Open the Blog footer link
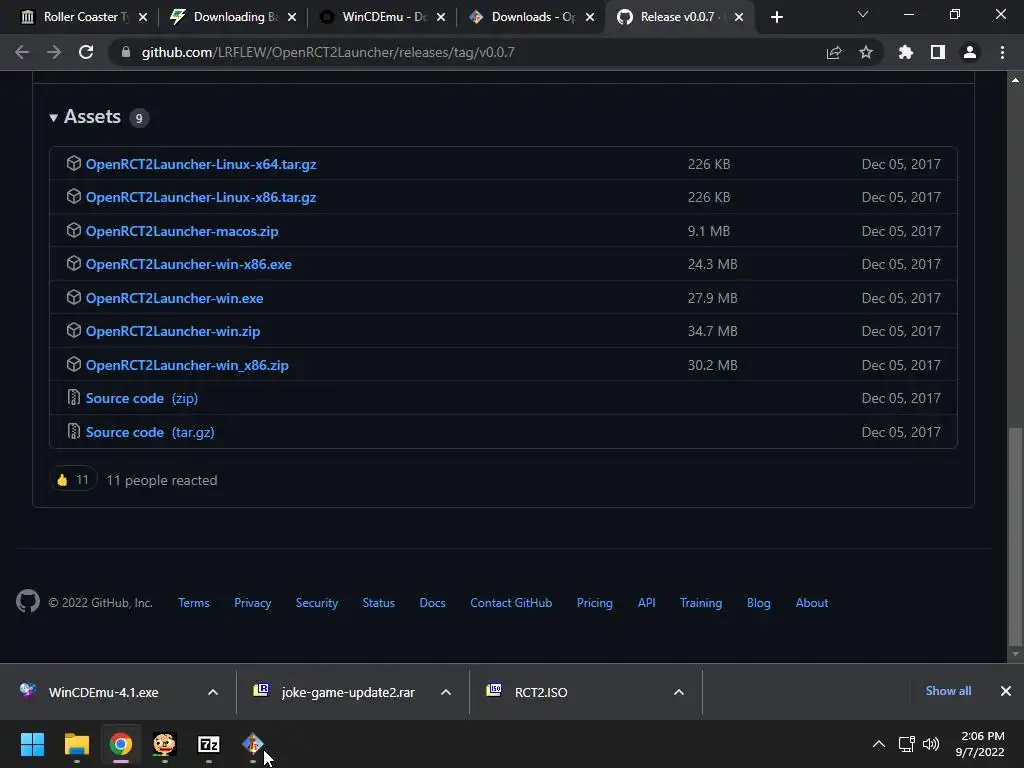This screenshot has width=1024, height=768. [759, 603]
